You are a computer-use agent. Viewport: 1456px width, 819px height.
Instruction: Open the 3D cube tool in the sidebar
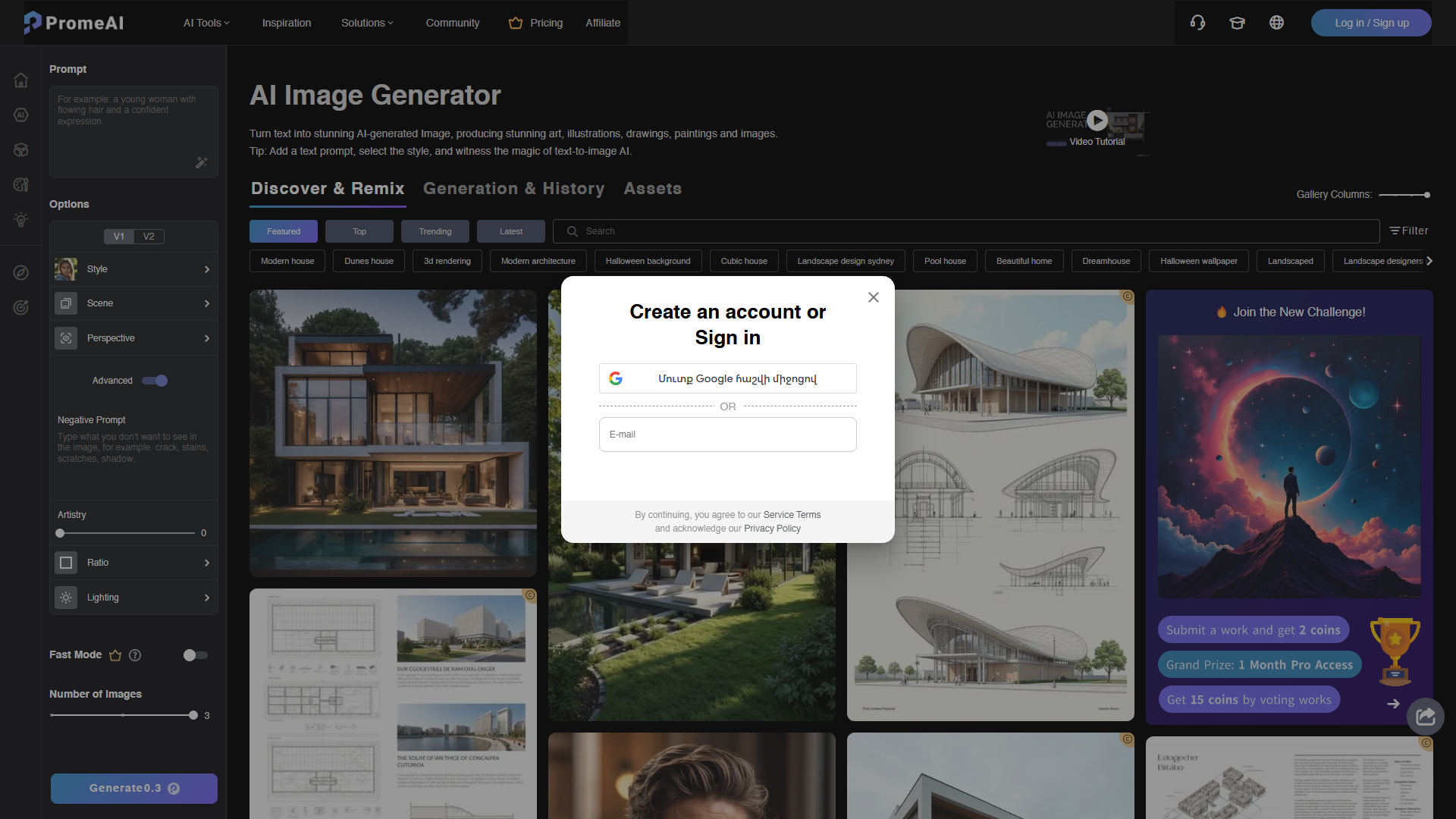20,149
